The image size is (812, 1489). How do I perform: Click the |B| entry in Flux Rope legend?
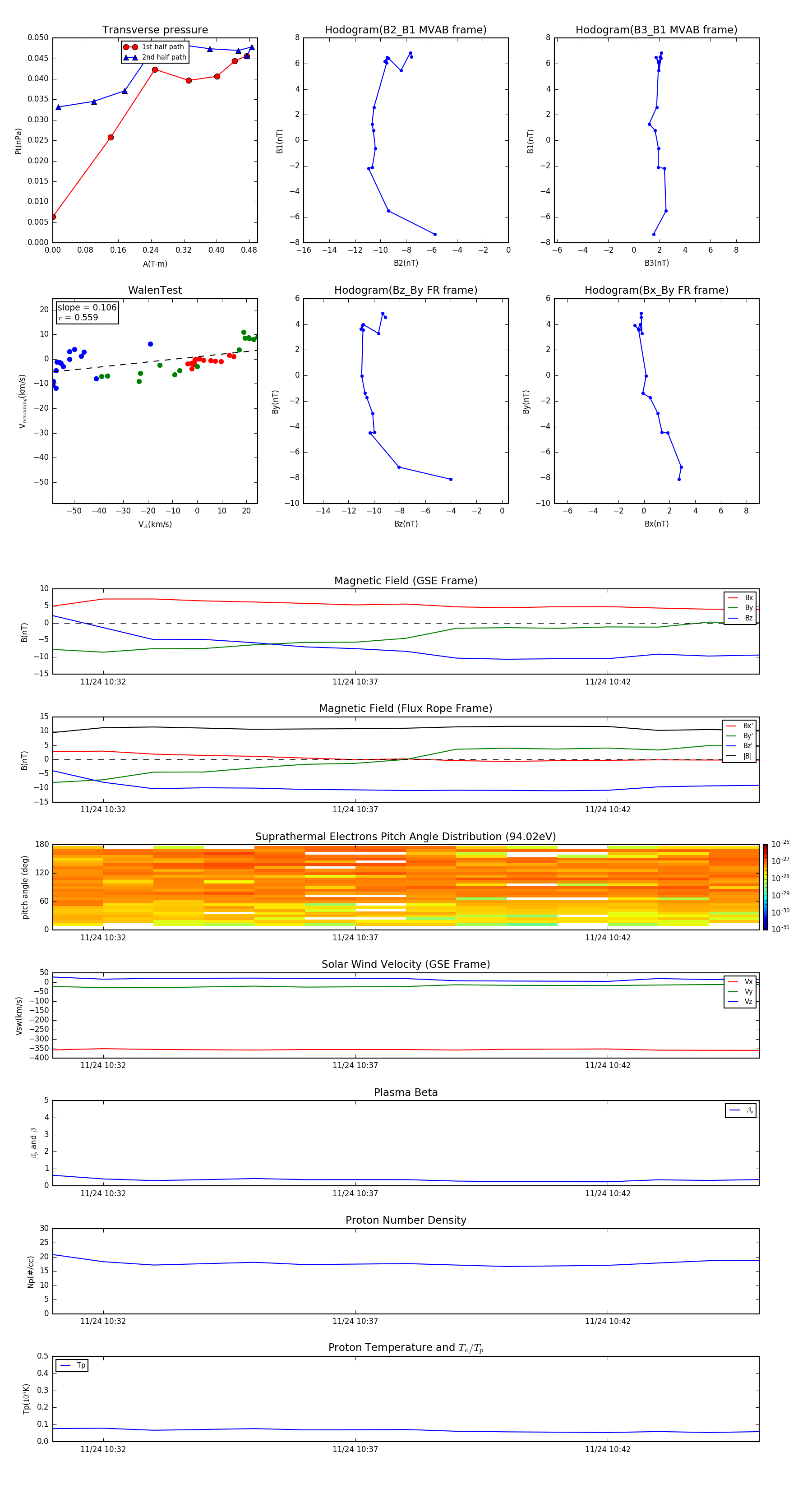(739, 757)
